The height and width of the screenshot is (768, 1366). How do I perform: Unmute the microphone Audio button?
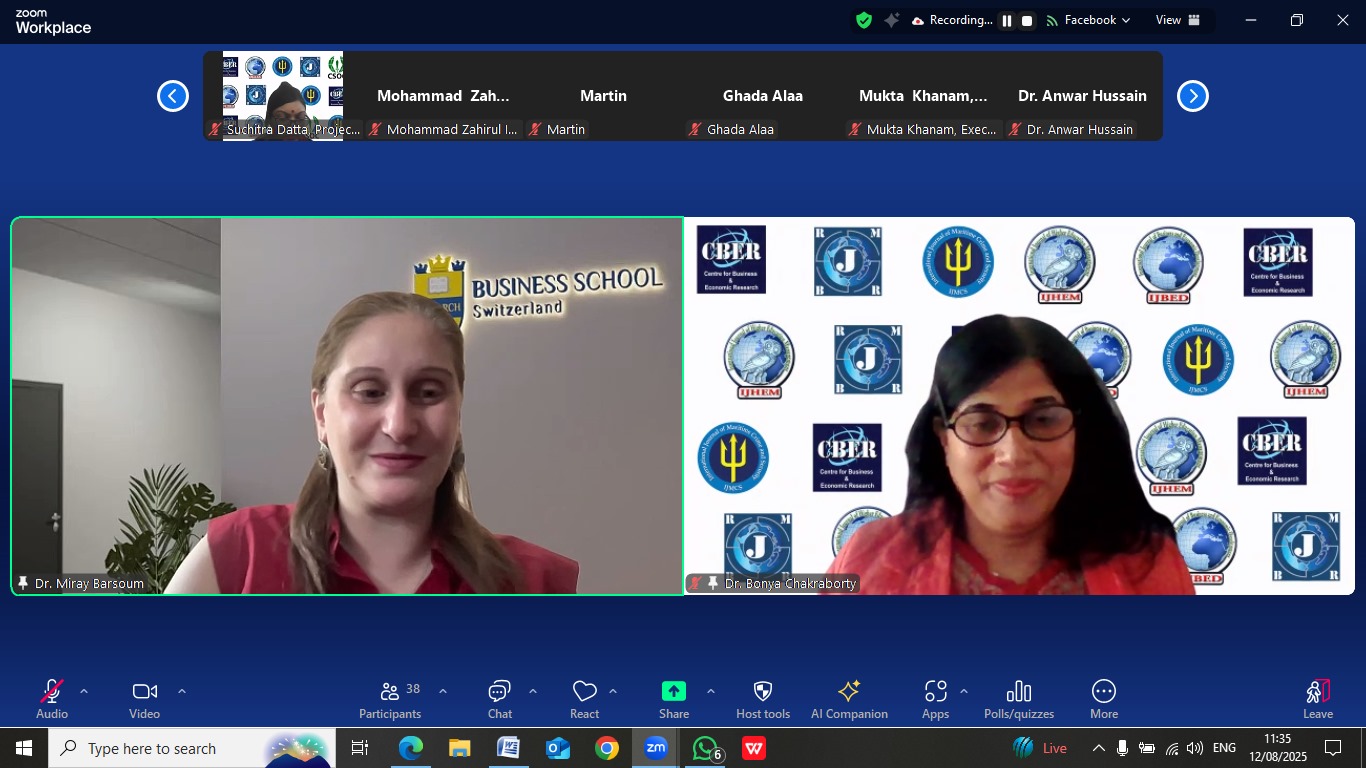pyautogui.click(x=52, y=699)
